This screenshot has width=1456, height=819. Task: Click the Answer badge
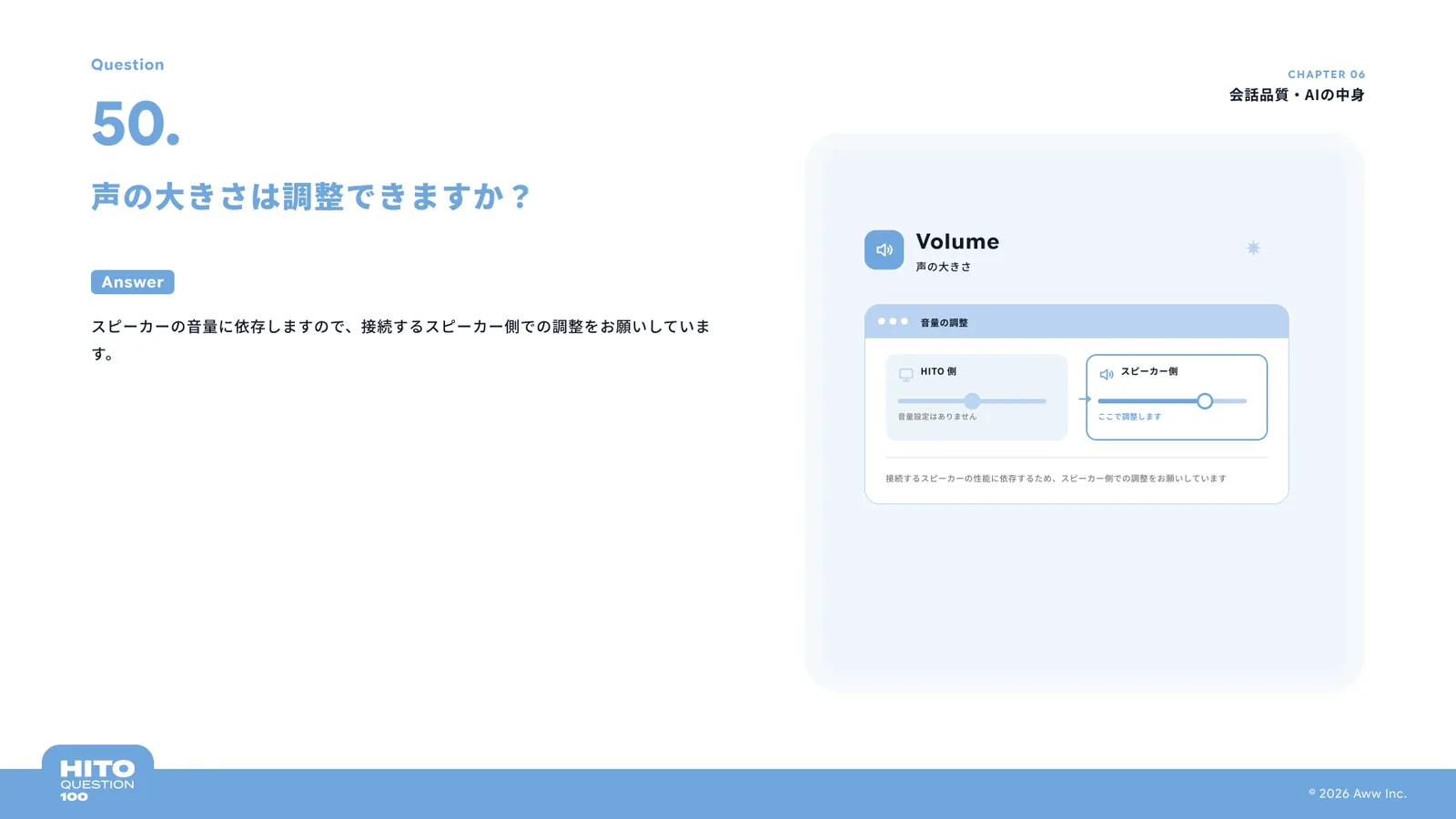(x=133, y=282)
